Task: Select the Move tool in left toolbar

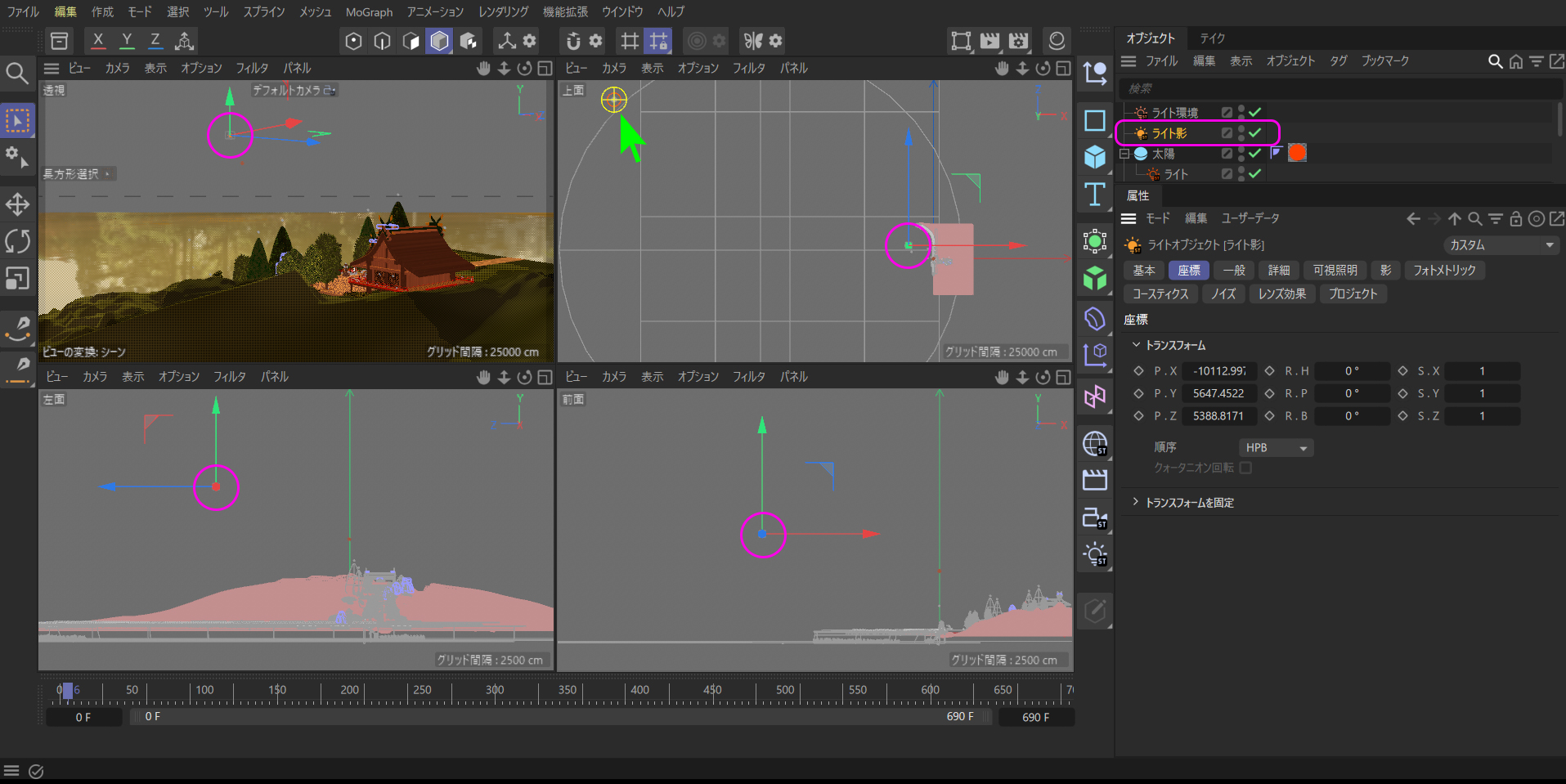Action: 17,204
